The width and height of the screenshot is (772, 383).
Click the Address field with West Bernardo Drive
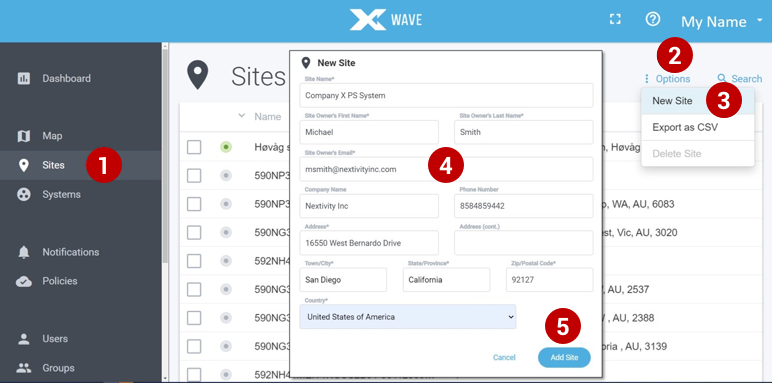[x=369, y=243]
